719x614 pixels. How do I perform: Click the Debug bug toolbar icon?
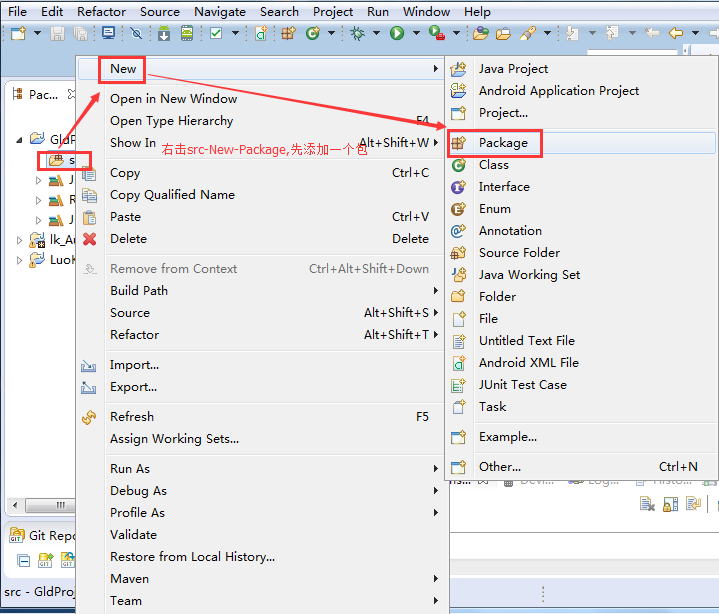(357, 33)
